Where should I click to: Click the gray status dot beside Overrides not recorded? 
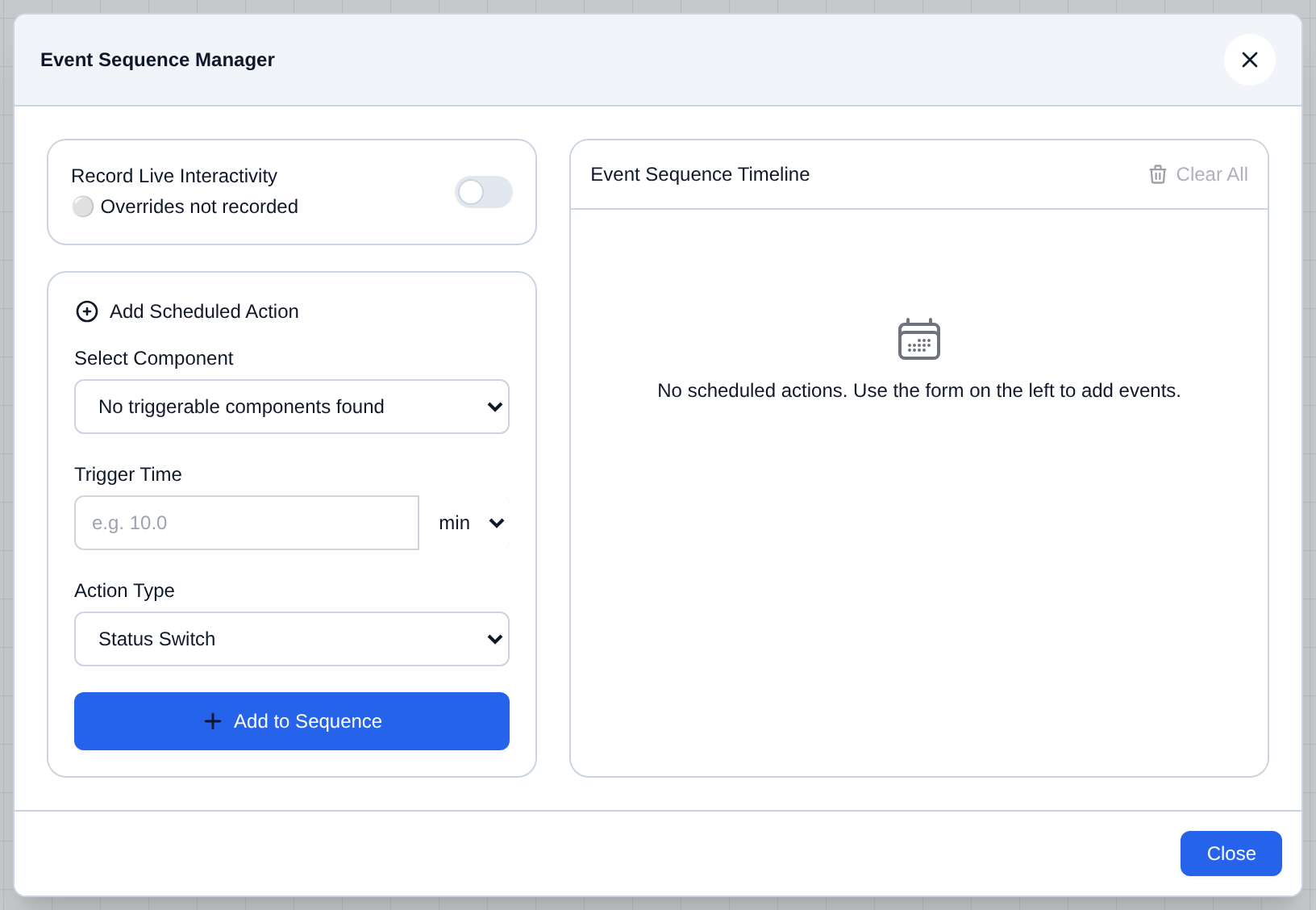pos(83,207)
